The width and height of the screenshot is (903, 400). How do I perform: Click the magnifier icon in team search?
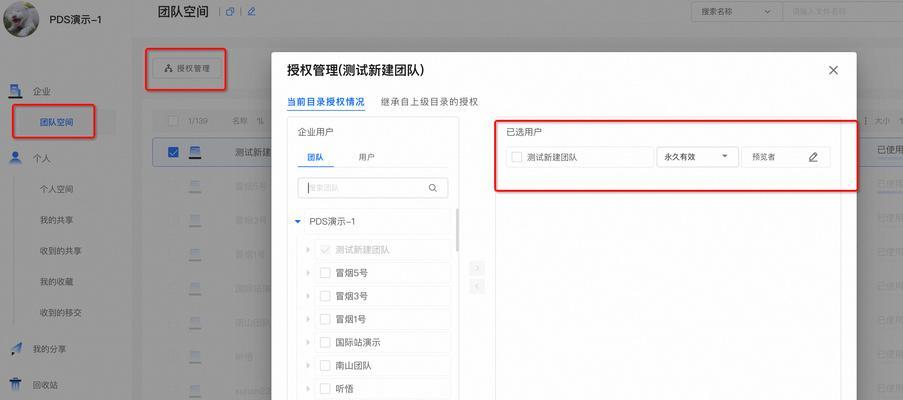[432, 188]
